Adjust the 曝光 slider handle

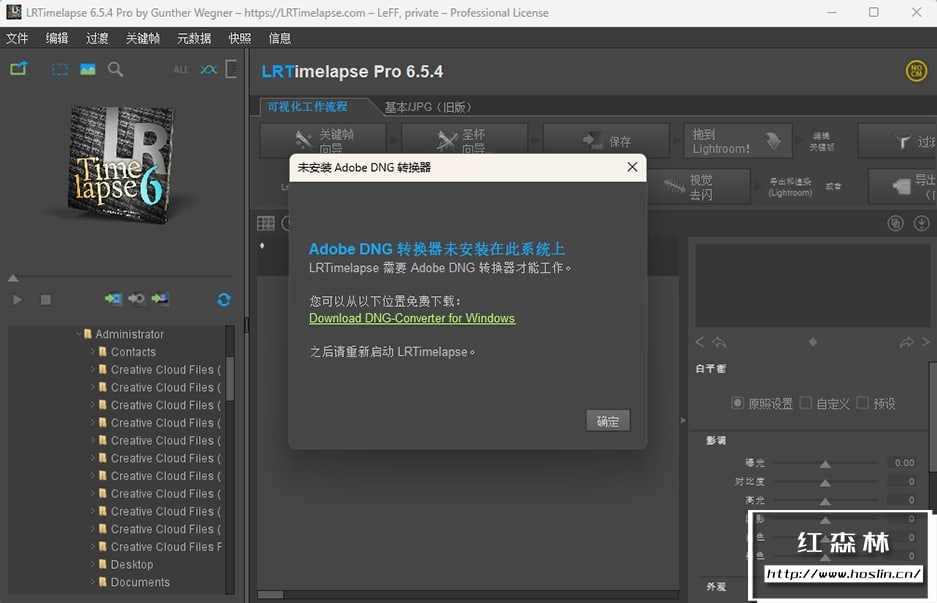825,464
